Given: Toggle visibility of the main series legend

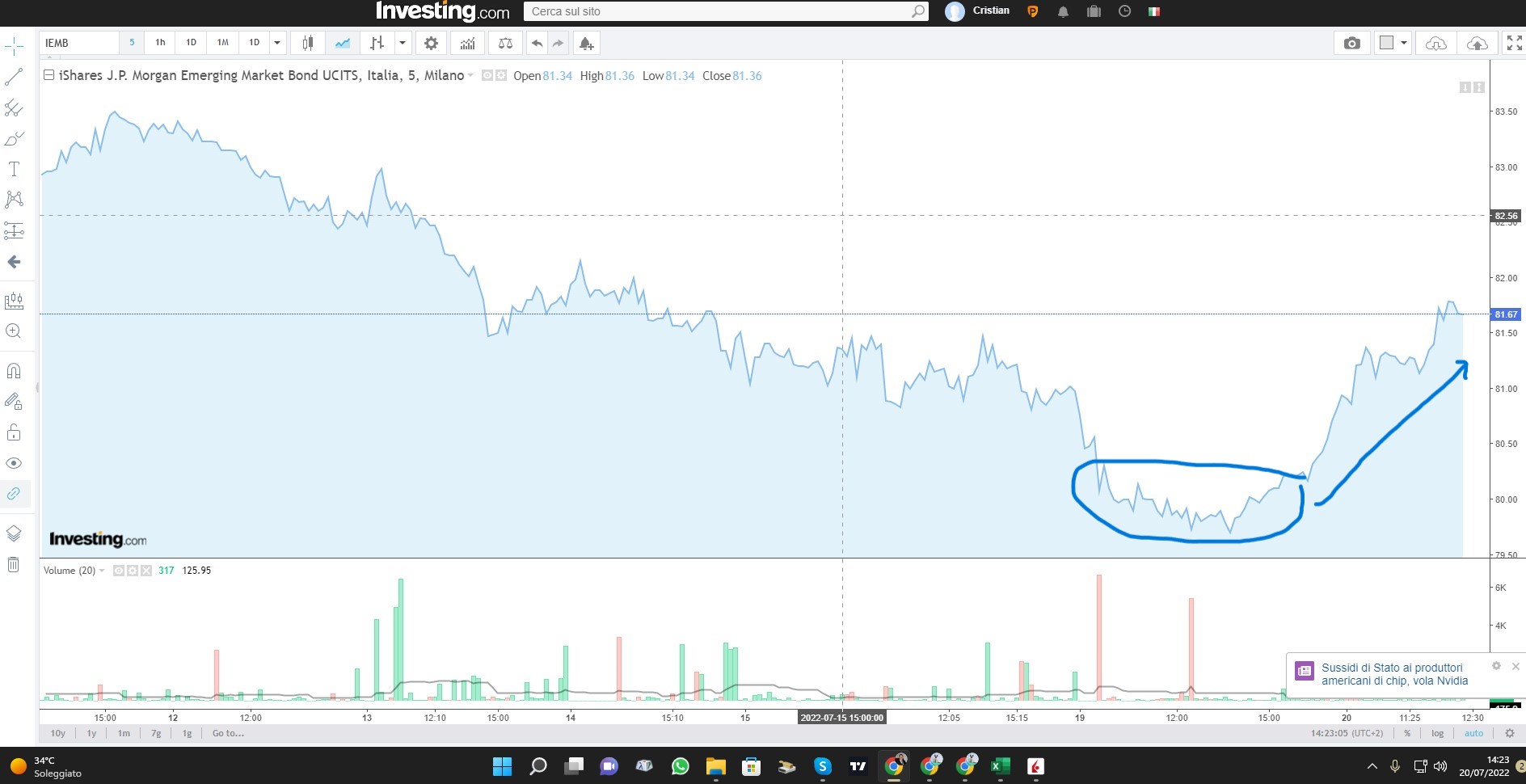Looking at the screenshot, I should tap(487, 75).
